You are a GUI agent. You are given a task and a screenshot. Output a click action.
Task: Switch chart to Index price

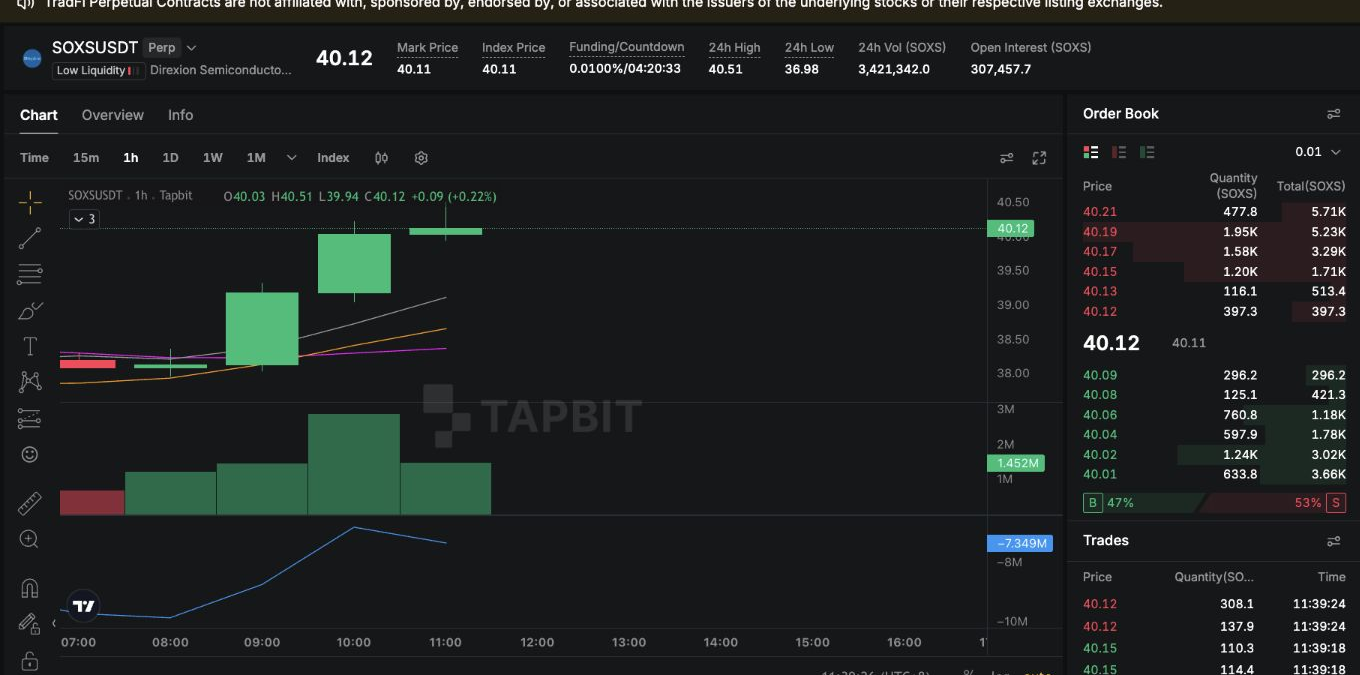click(333, 158)
